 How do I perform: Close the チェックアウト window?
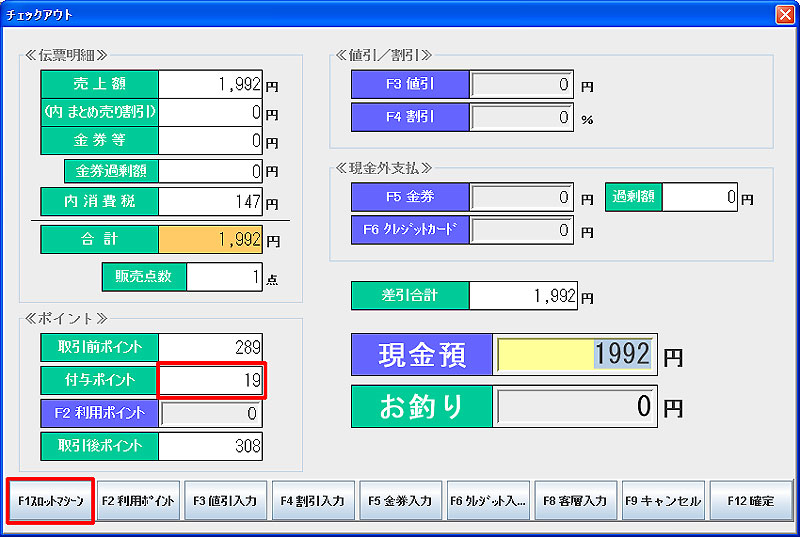(x=784, y=15)
